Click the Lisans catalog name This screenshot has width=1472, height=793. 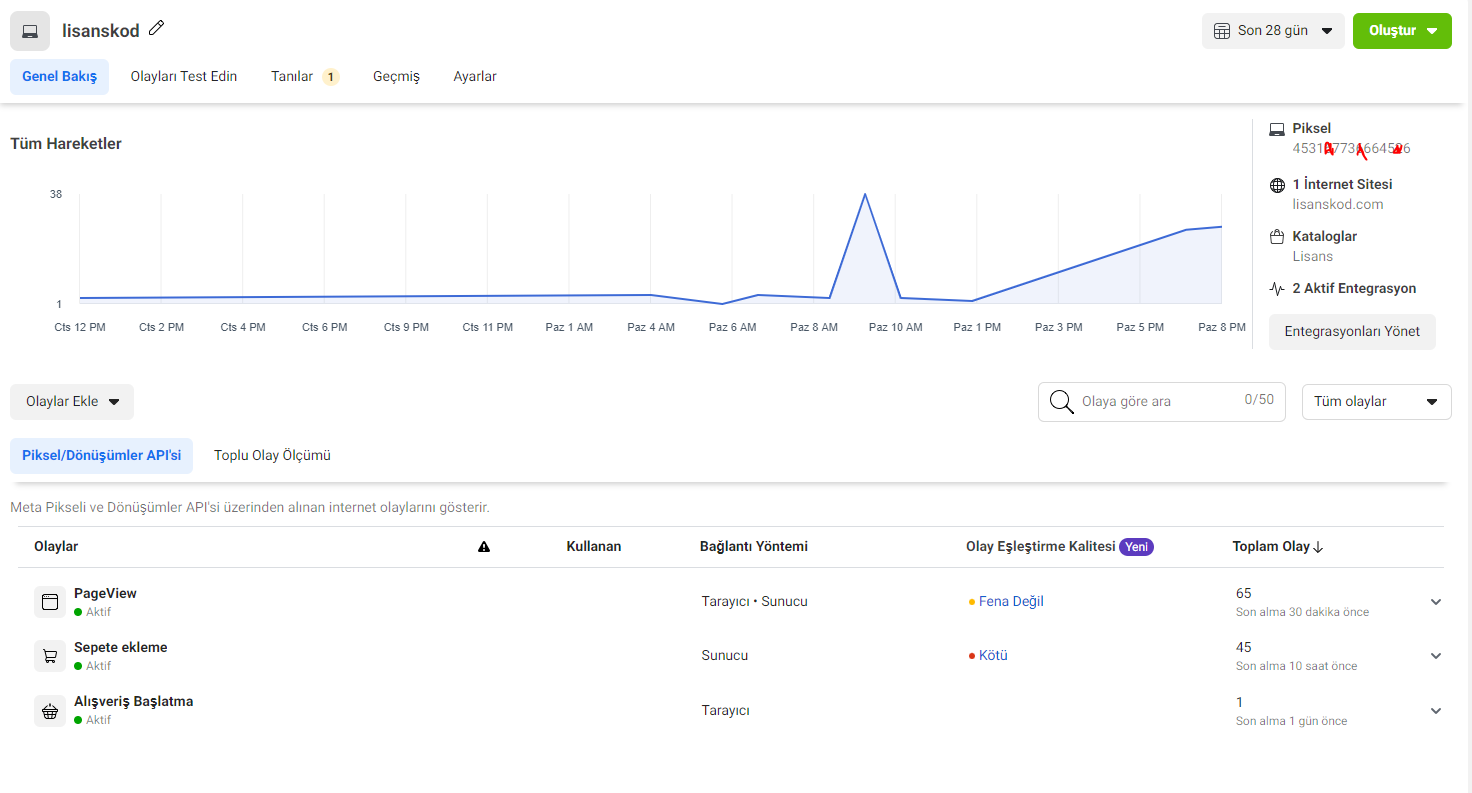point(1313,257)
